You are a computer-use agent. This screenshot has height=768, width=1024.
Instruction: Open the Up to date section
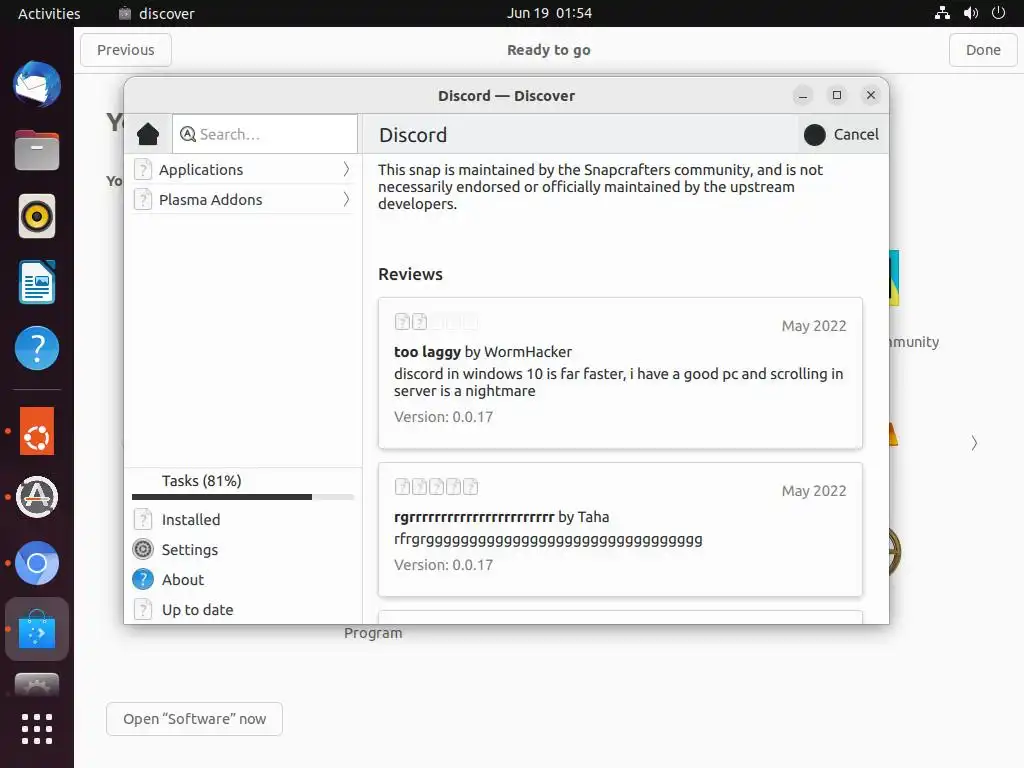tap(242, 610)
